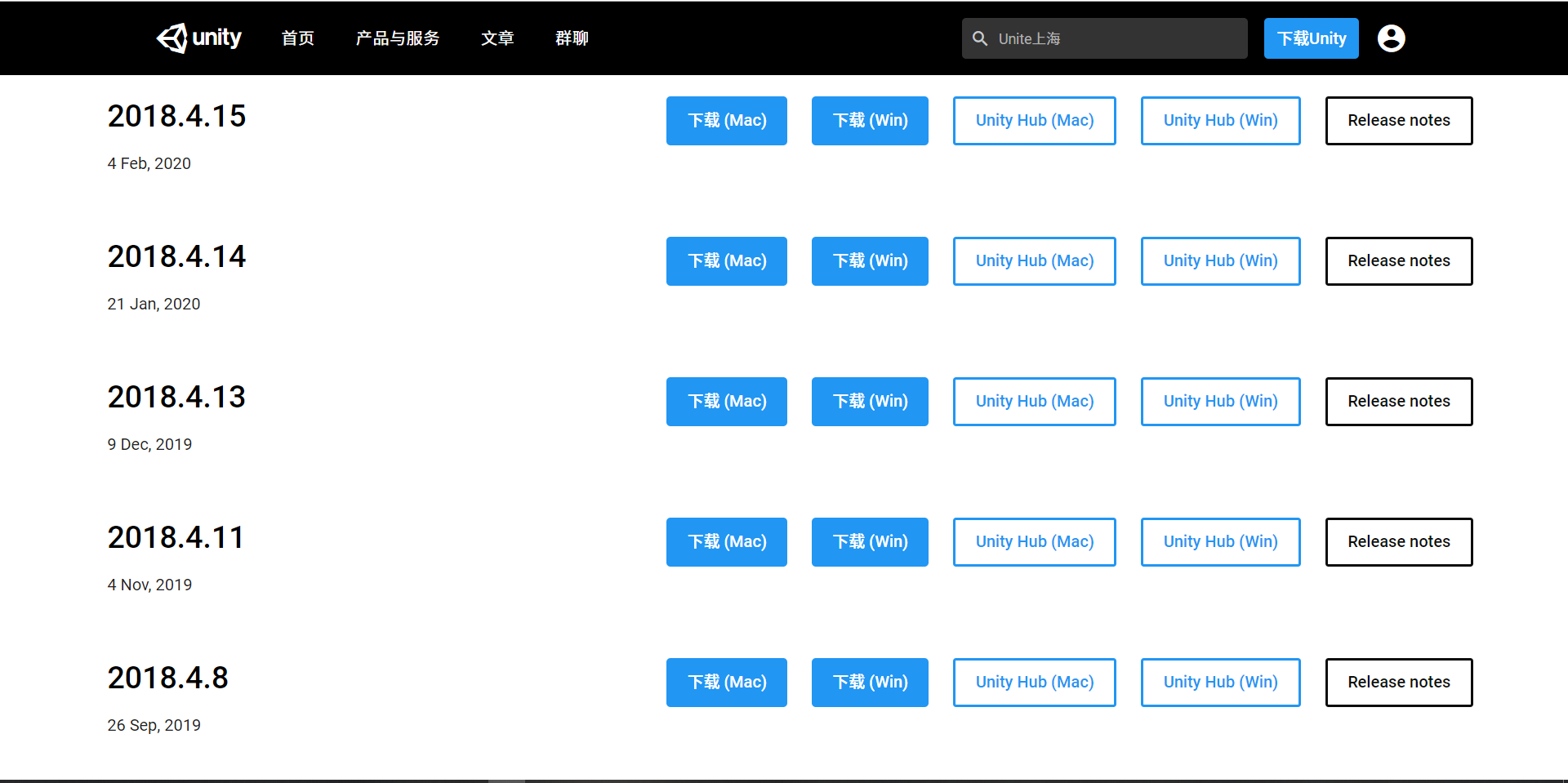
Task: Open the user account avatar icon
Action: (x=1391, y=38)
